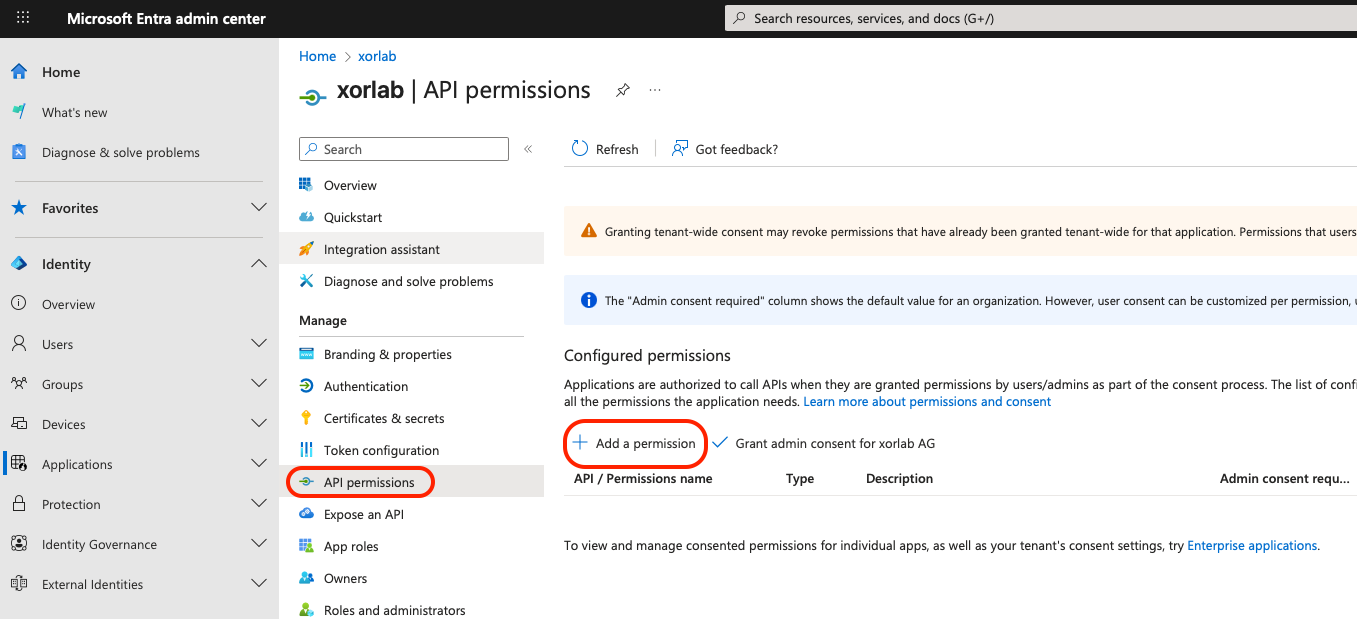
Task: Click the Configured permissions heading
Action: coord(647,355)
